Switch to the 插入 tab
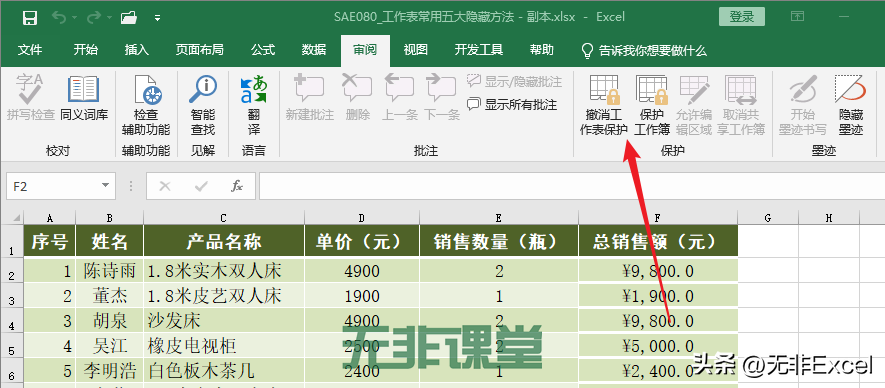This screenshot has height=388, width=885. point(137,50)
